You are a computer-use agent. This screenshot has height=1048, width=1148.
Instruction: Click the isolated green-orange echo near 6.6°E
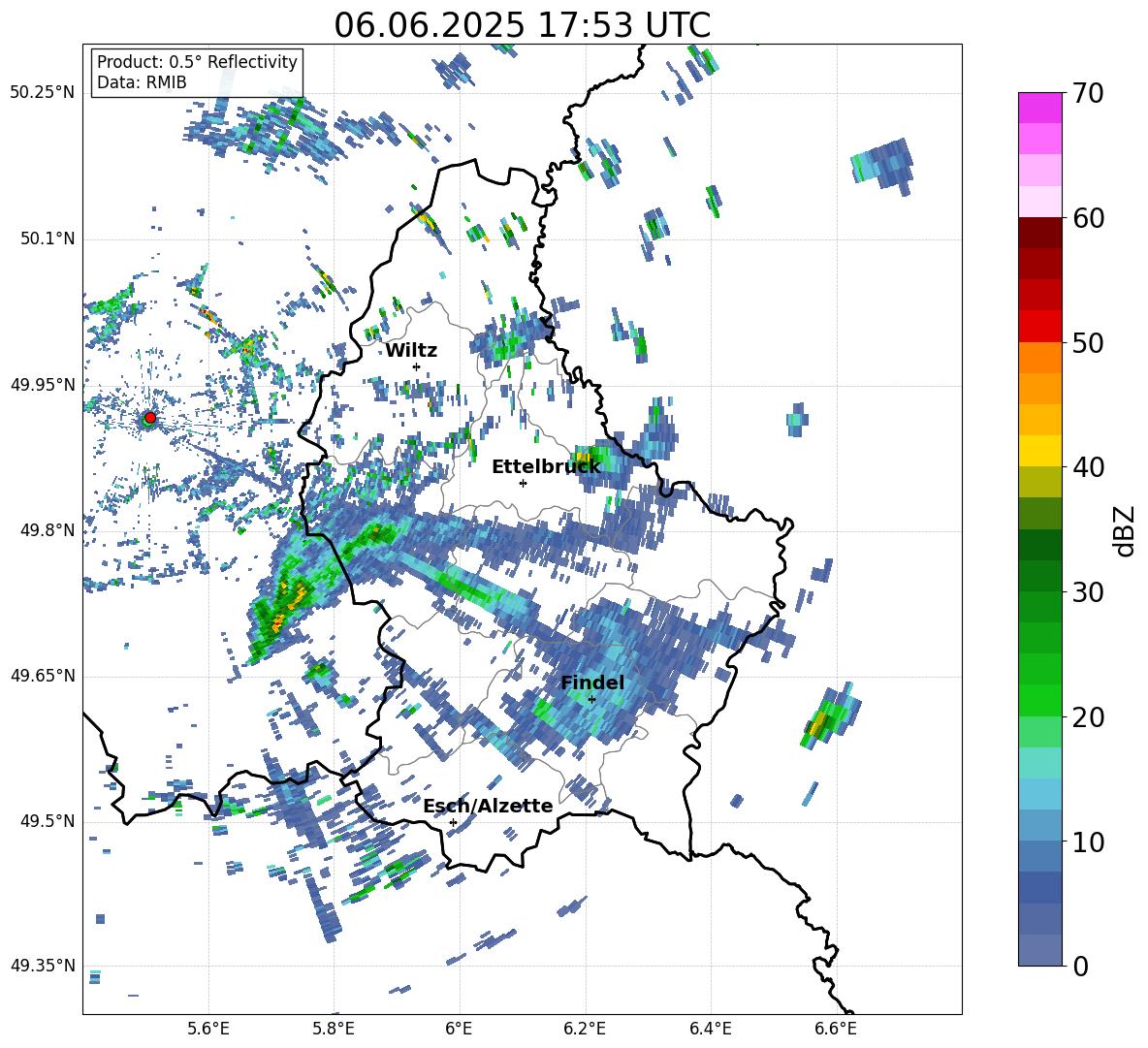(x=830, y=716)
